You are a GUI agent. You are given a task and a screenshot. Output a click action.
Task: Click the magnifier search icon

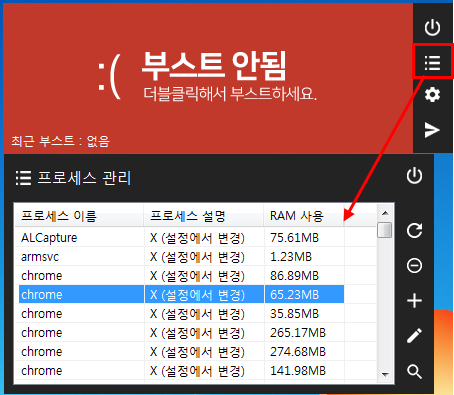tap(414, 371)
